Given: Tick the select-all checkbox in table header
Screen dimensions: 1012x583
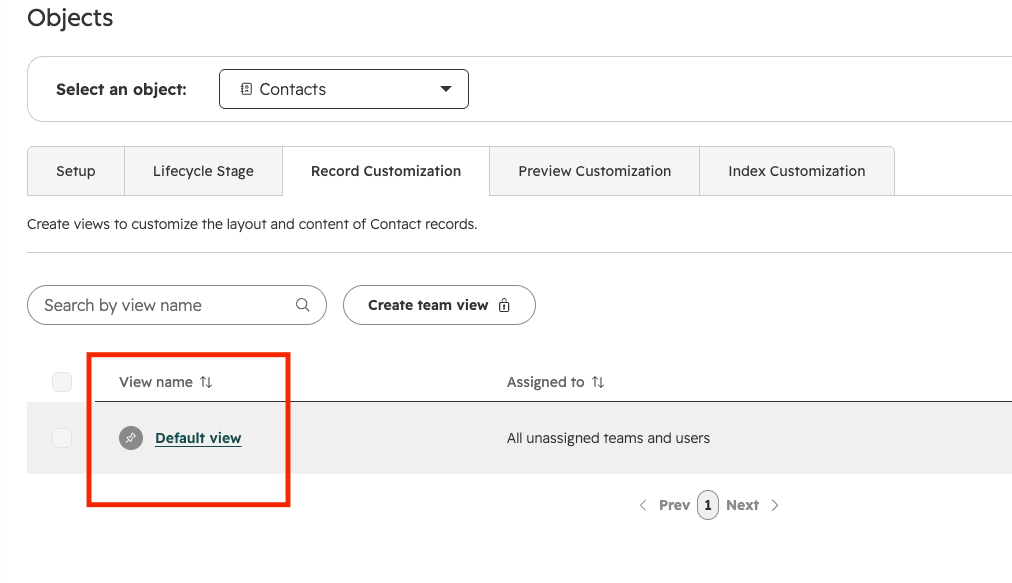Looking at the screenshot, I should point(62,382).
